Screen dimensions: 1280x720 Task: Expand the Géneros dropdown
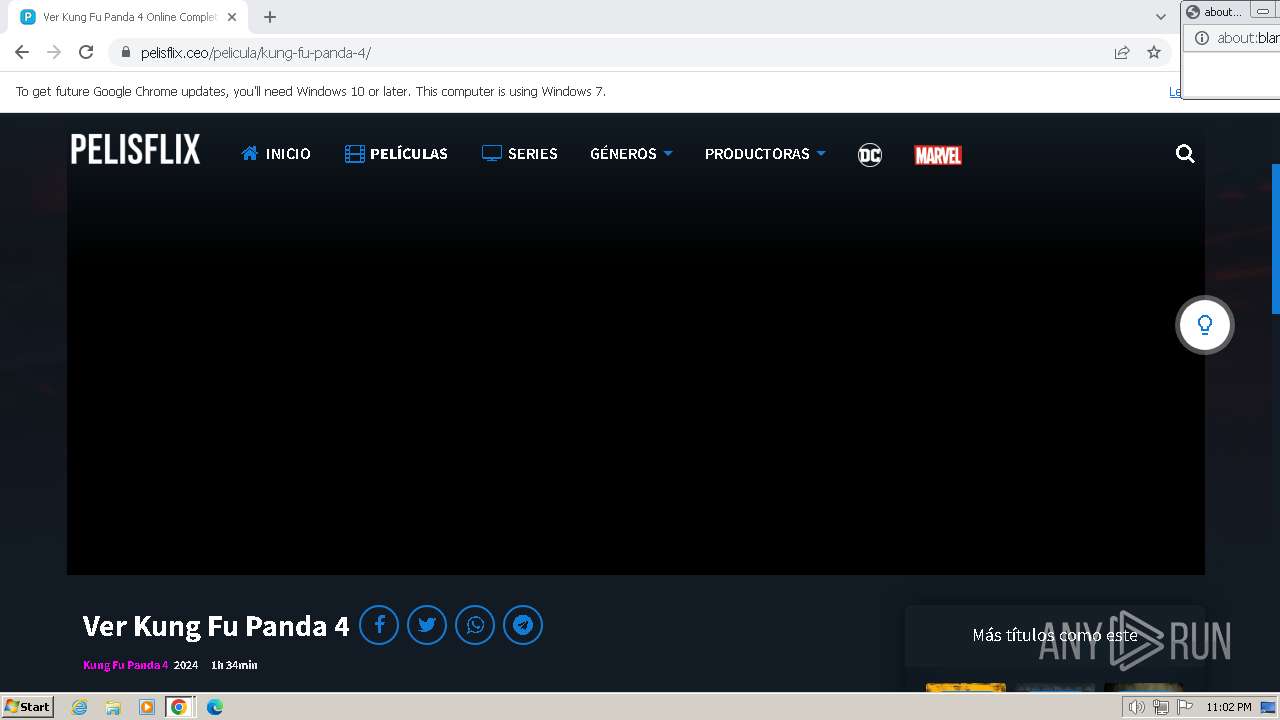[x=631, y=154]
